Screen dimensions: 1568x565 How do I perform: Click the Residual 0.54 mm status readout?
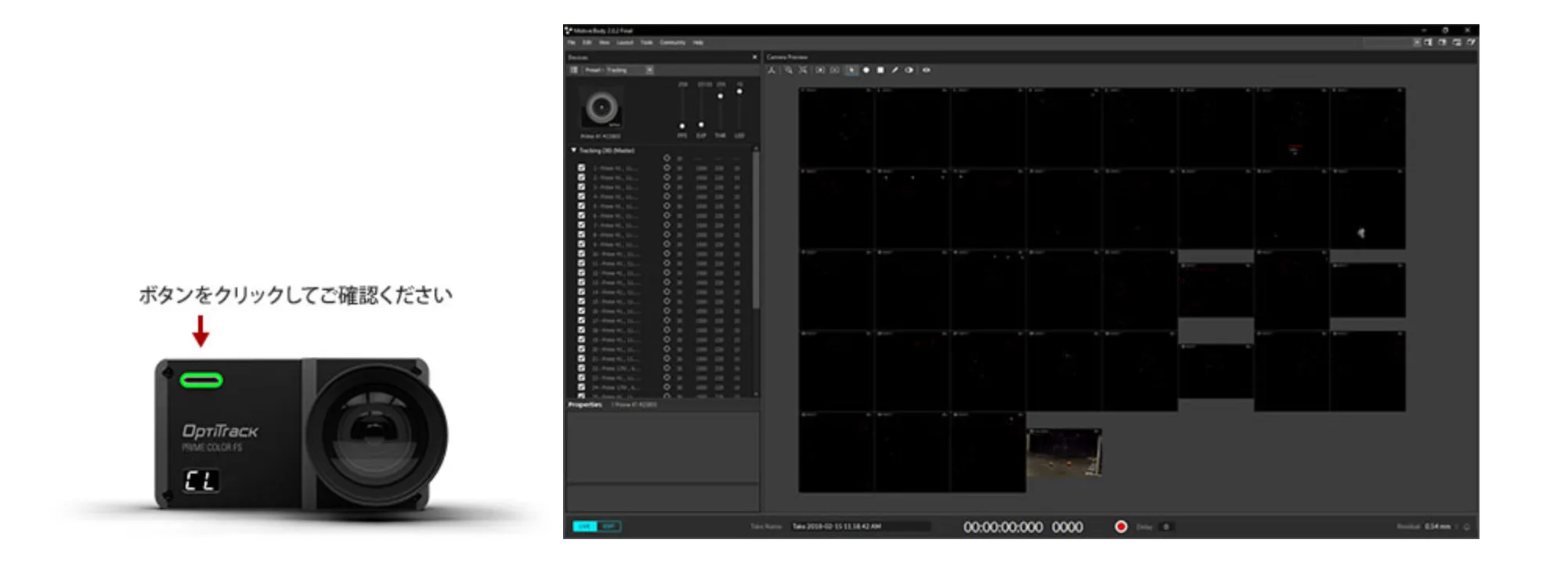[x=1424, y=527]
